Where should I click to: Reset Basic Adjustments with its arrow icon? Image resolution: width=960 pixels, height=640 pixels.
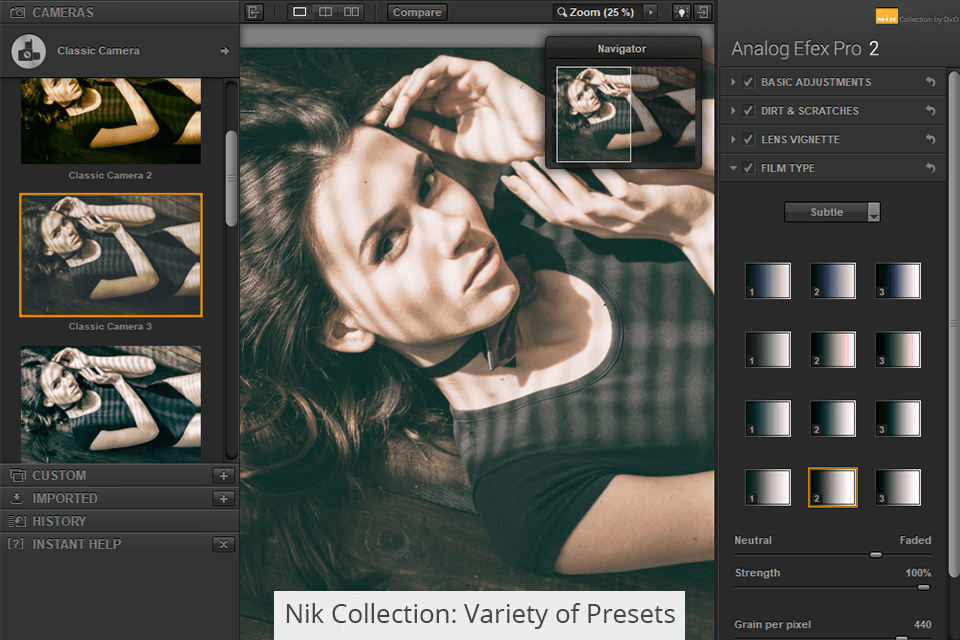tap(931, 82)
